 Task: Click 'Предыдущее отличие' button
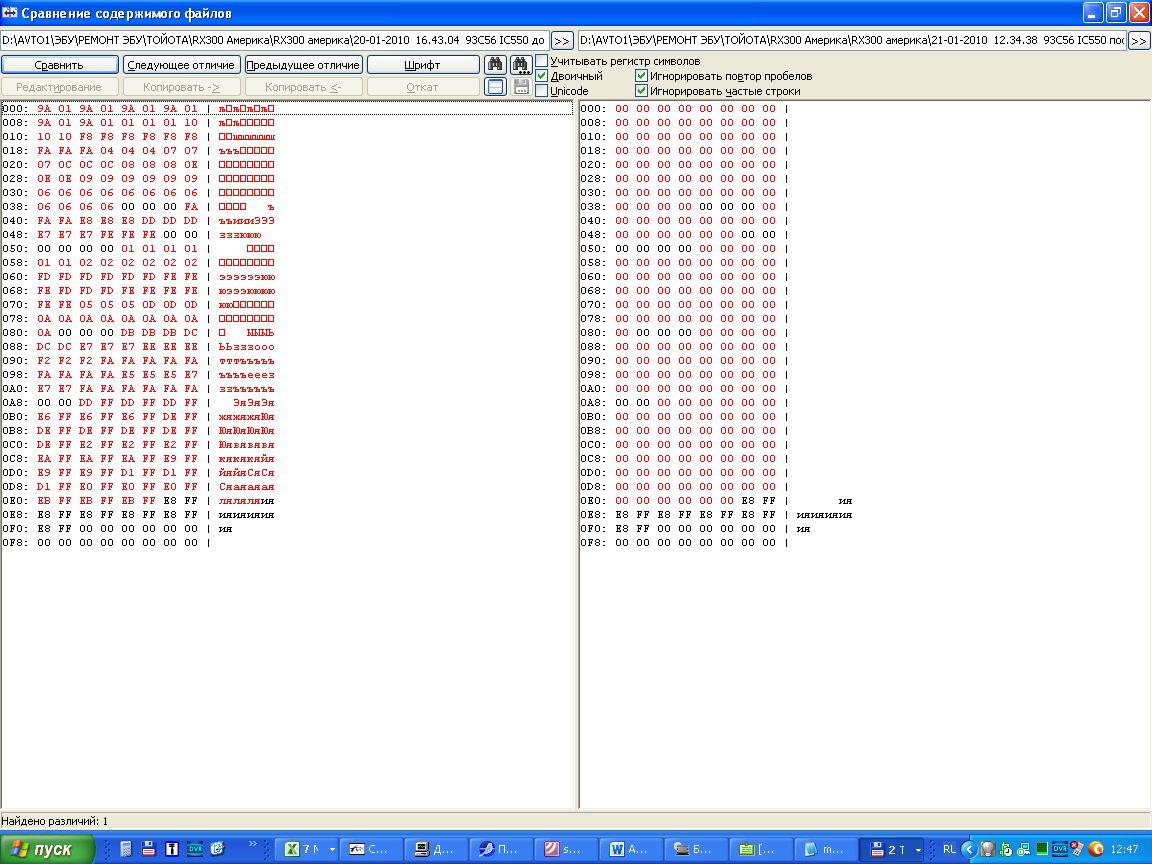[x=303, y=65]
